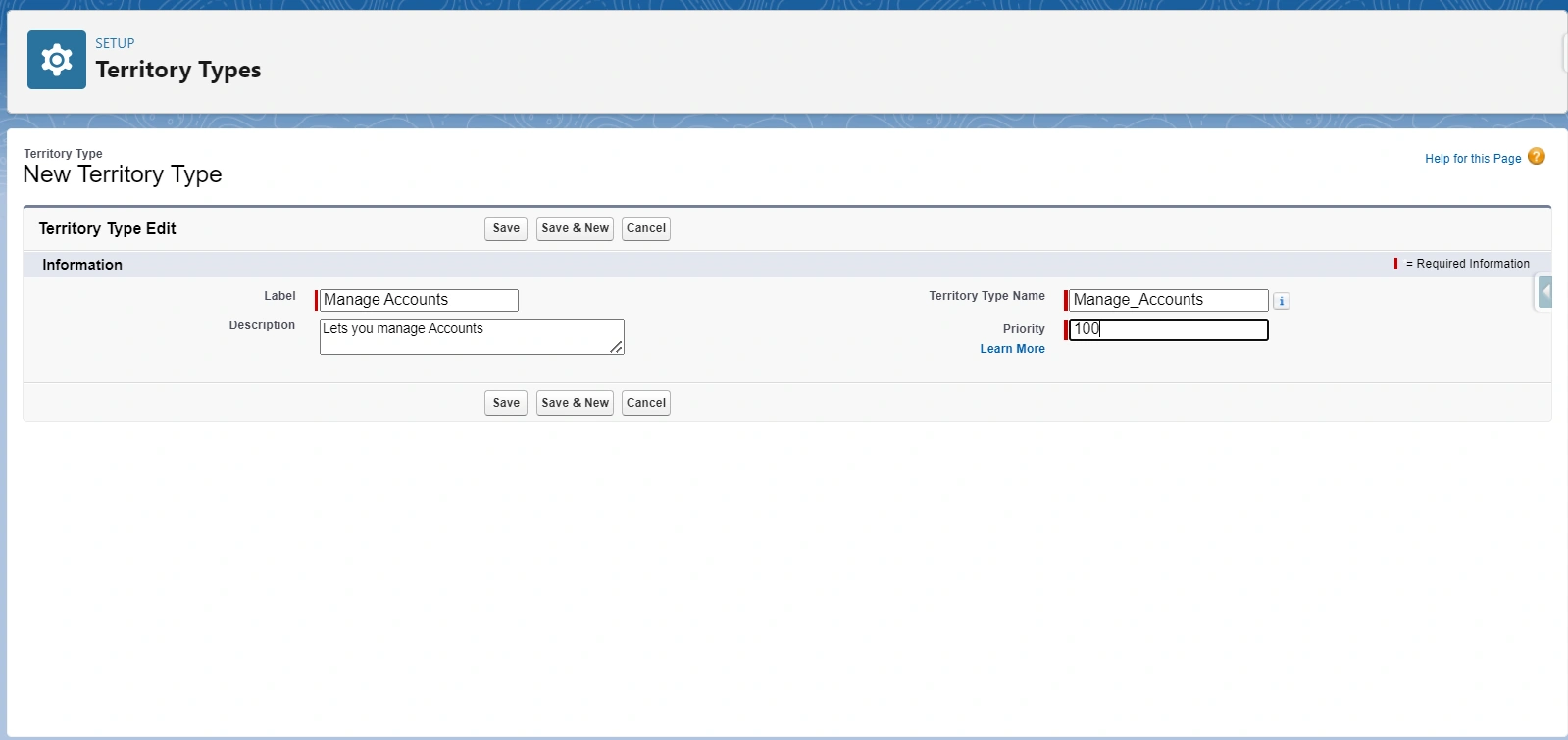Click the orange help question mark icon

pyautogui.click(x=1536, y=157)
